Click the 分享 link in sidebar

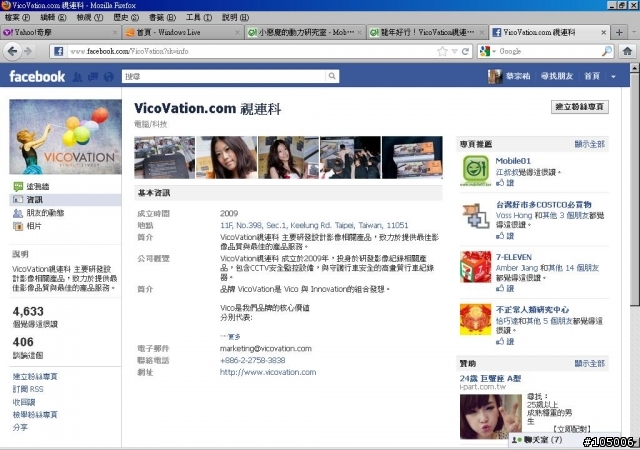(x=20, y=428)
